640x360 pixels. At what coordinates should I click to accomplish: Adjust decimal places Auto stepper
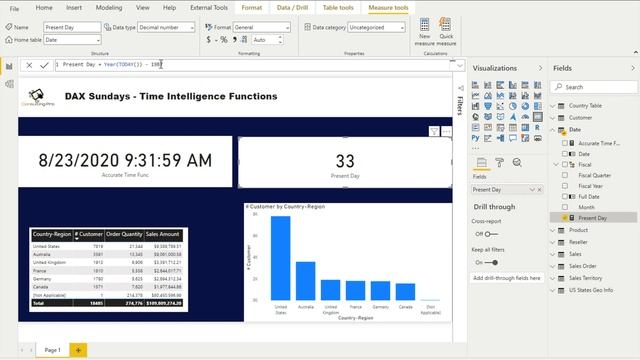pos(280,40)
